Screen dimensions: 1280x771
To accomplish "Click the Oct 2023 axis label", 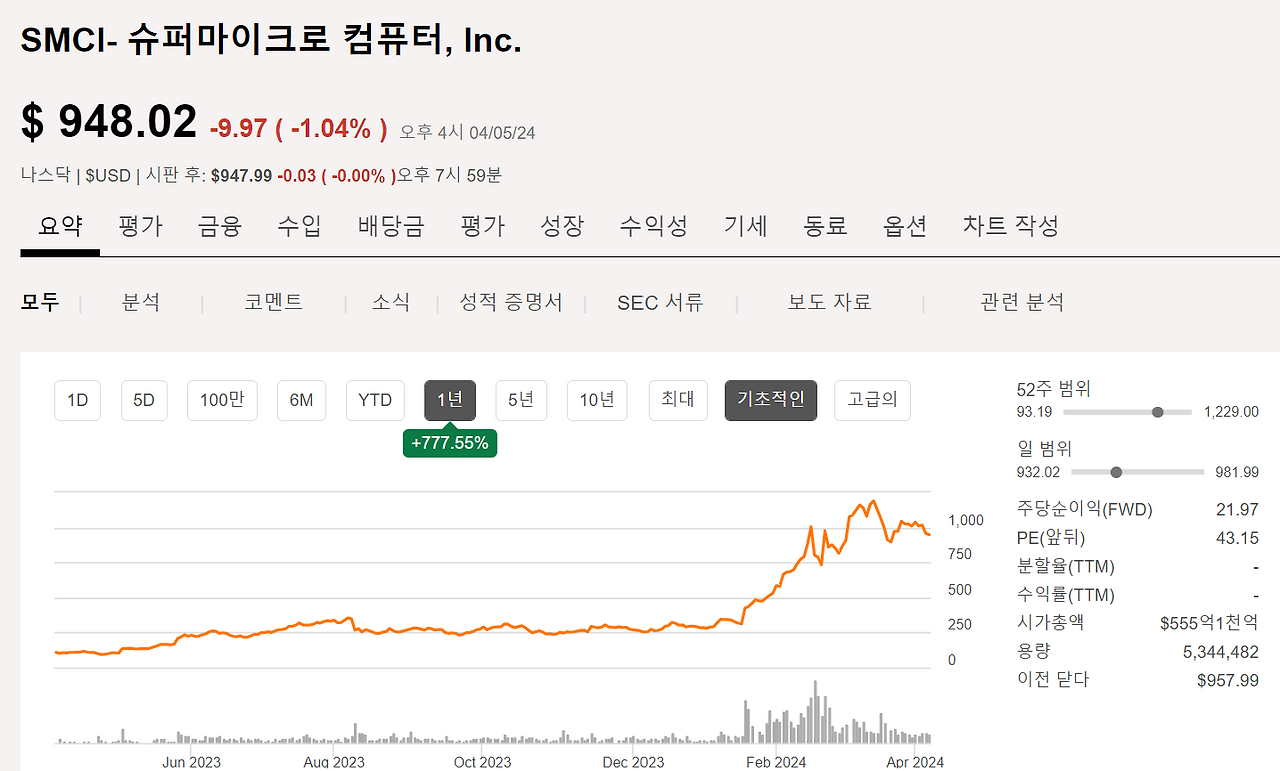I will pyautogui.click(x=482, y=762).
